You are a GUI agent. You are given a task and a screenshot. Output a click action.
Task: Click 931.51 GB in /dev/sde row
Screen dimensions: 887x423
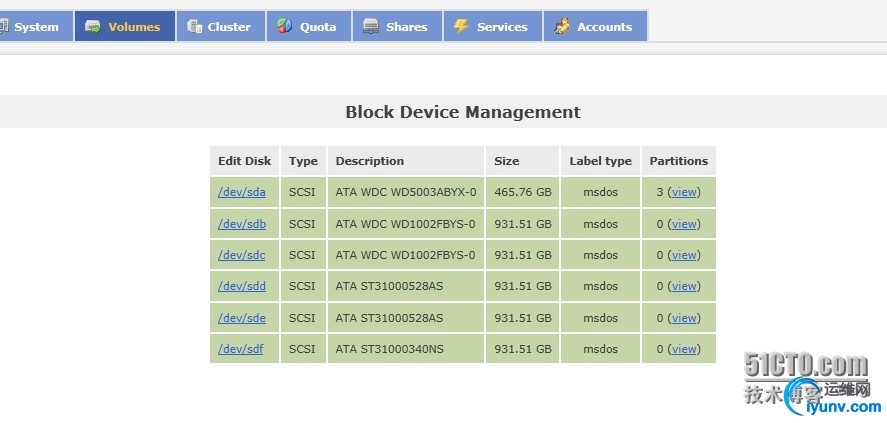click(523, 318)
